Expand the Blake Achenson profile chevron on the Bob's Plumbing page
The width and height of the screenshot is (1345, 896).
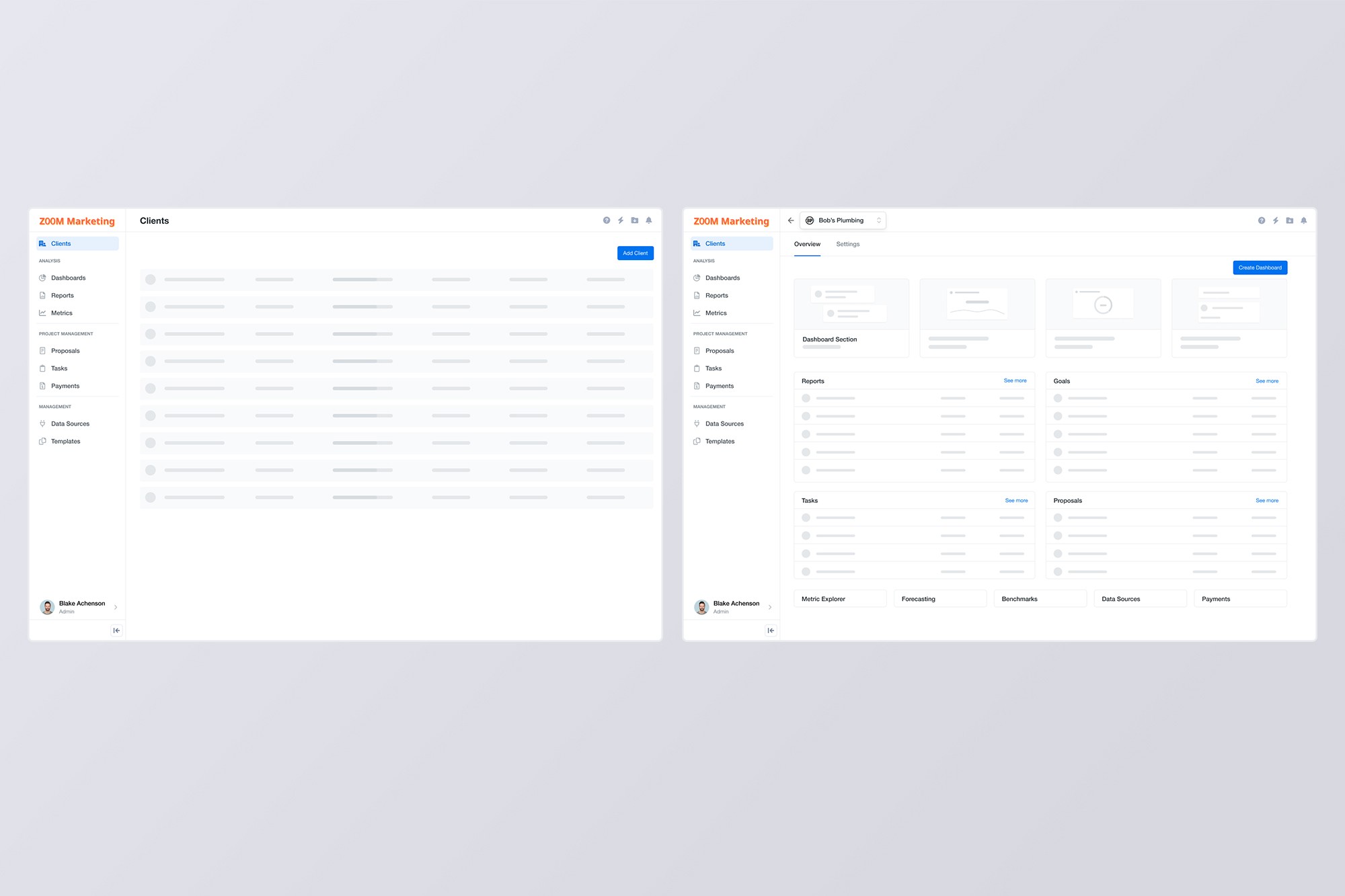[x=770, y=607]
